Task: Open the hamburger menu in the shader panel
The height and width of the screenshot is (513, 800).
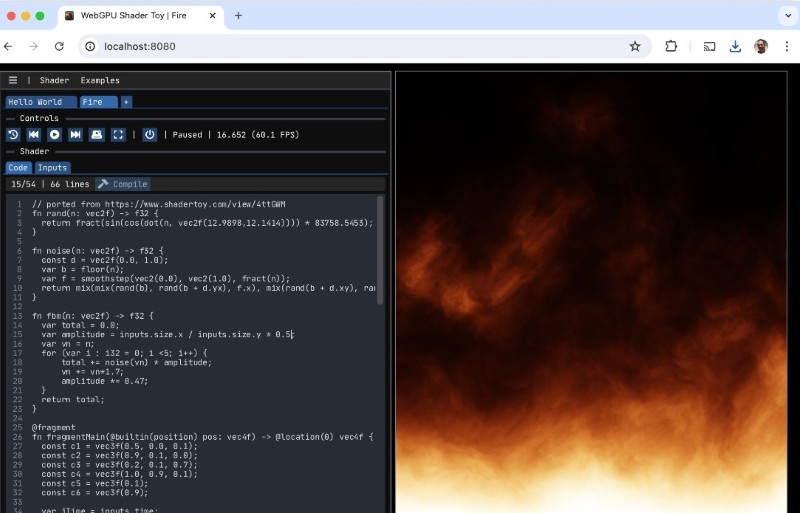Action: (x=13, y=80)
